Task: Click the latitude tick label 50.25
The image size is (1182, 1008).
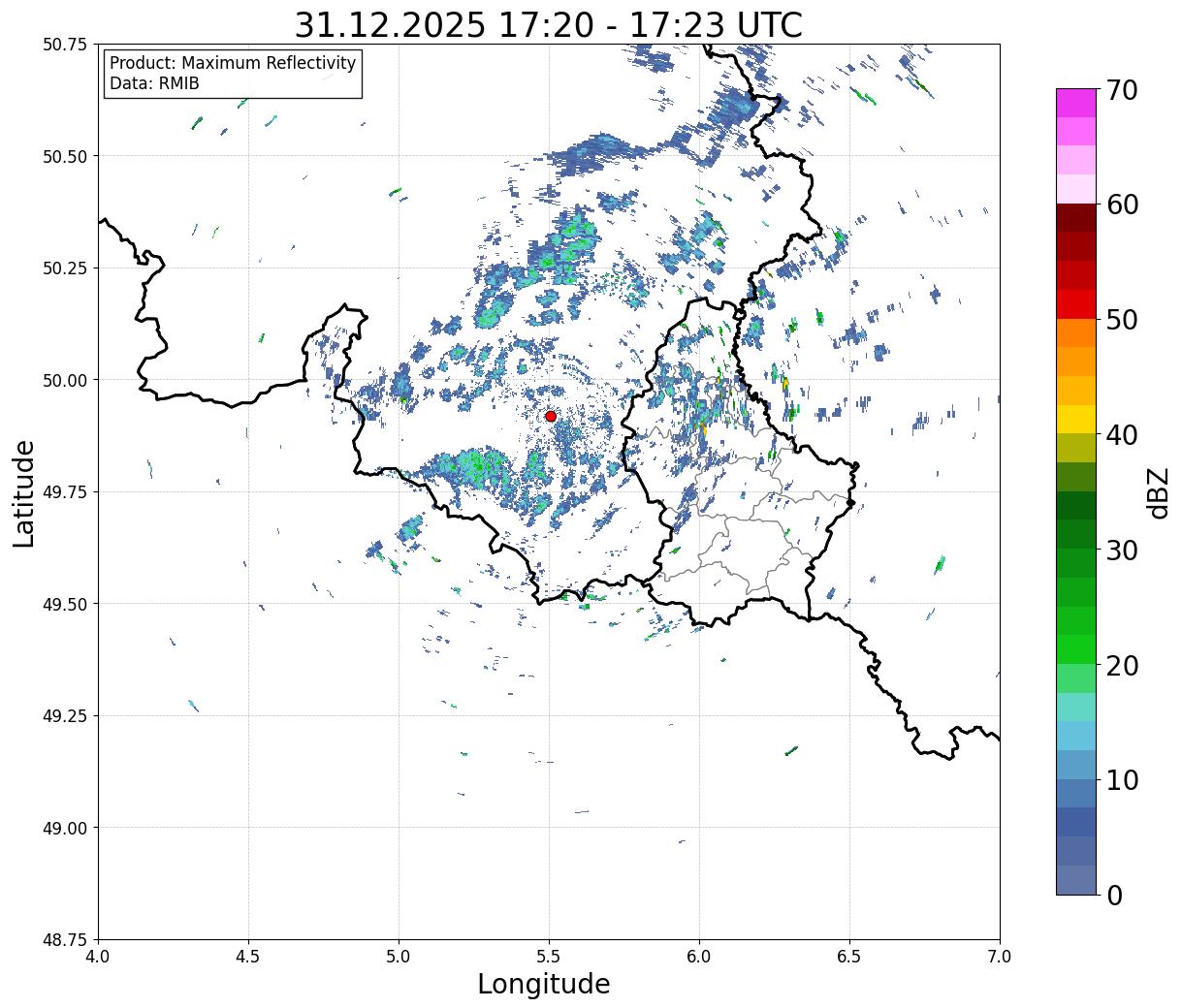Action: coord(65,268)
